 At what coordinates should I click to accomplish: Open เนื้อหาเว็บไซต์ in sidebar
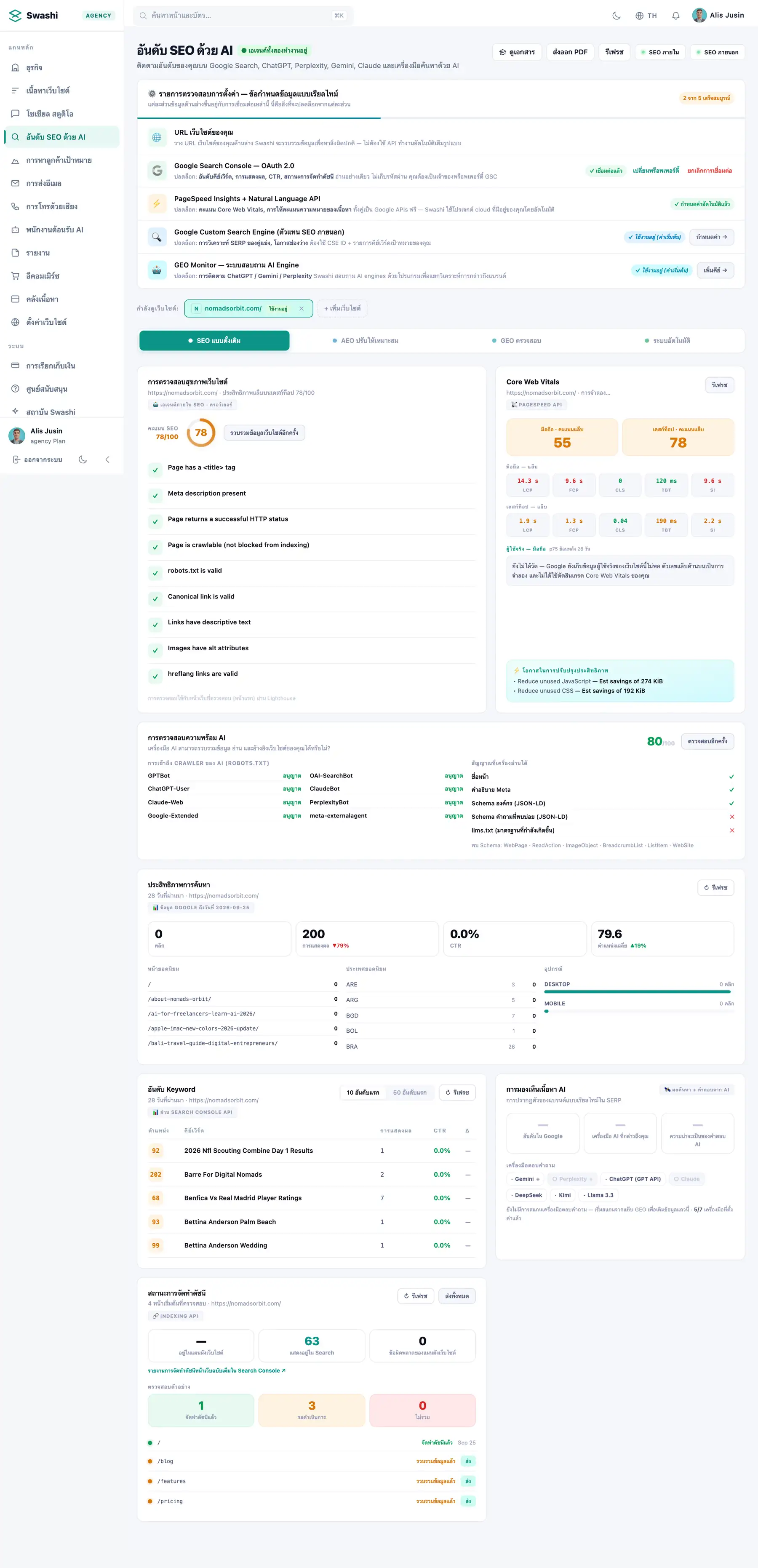[61, 91]
